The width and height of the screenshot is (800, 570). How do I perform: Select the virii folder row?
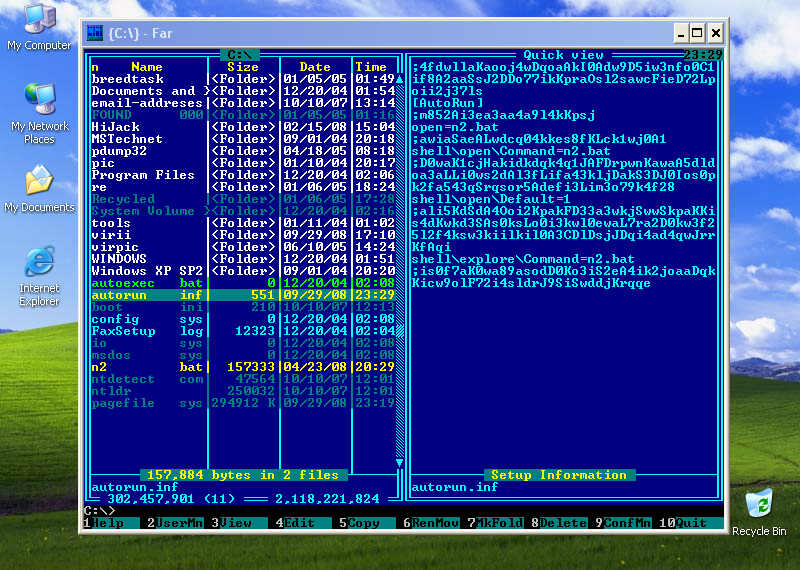point(243,235)
